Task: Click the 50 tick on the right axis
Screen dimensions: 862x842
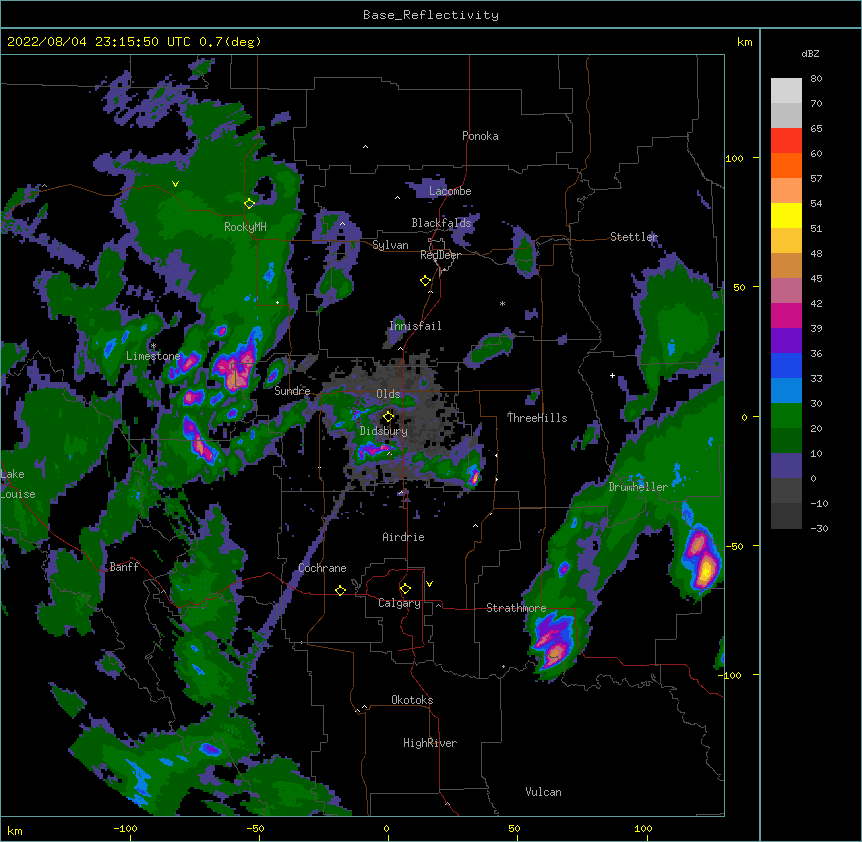Action: pos(739,287)
